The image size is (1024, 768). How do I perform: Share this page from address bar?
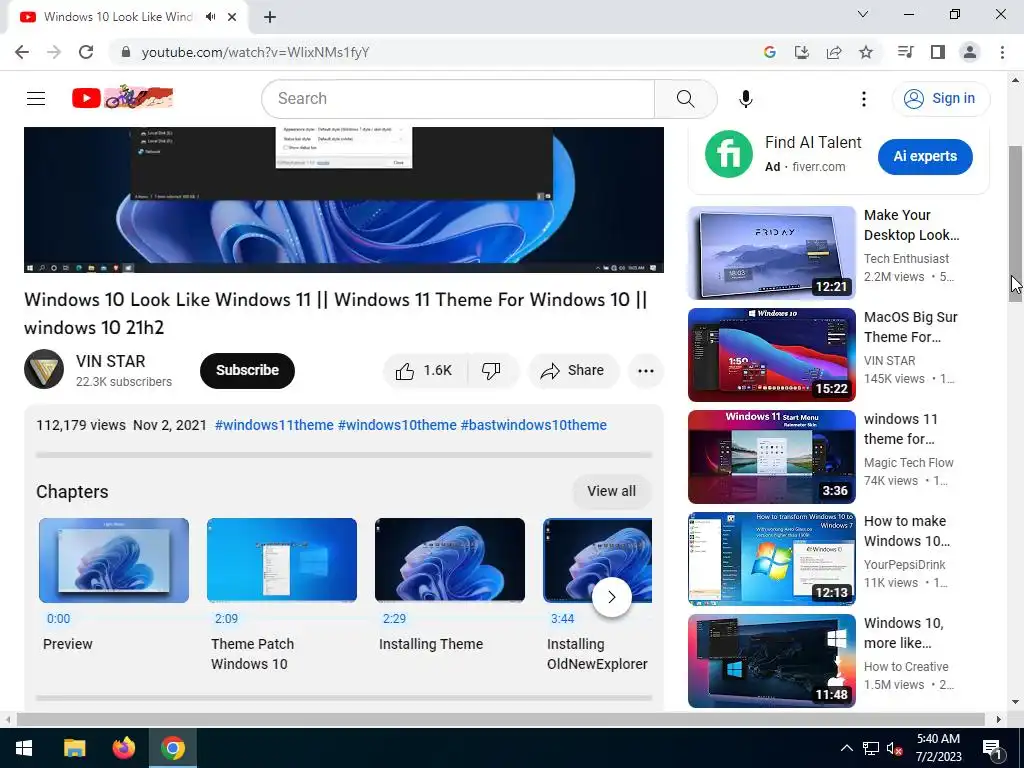[834, 52]
